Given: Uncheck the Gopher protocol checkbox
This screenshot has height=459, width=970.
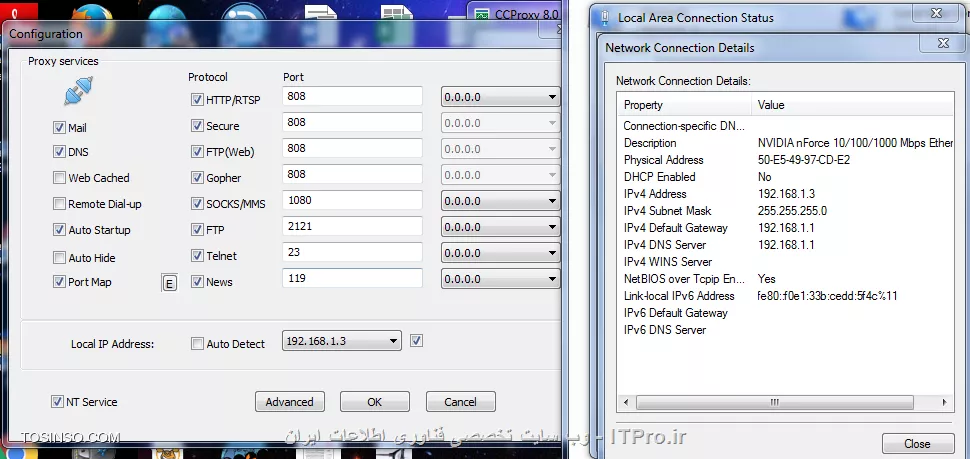Looking at the screenshot, I should pyautogui.click(x=197, y=178).
